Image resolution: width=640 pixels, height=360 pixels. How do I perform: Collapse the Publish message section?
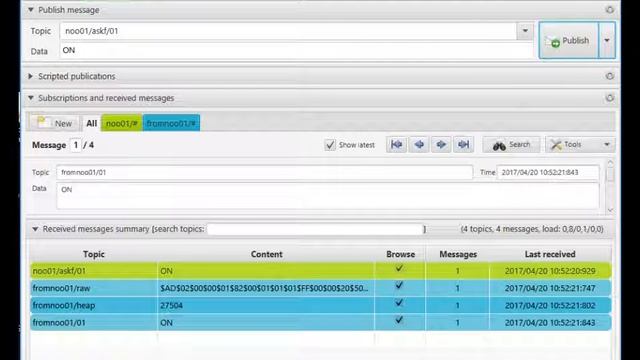click(31, 10)
